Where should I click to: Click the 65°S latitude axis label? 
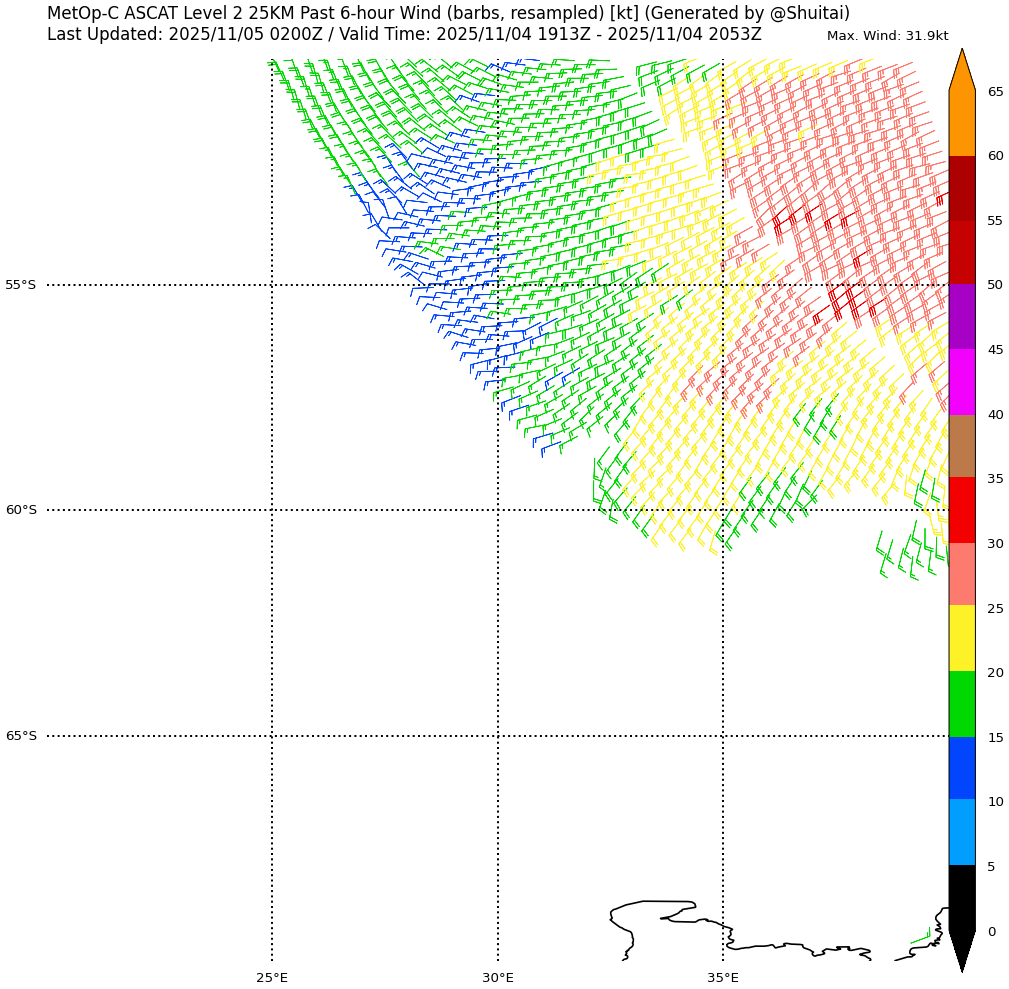21,736
